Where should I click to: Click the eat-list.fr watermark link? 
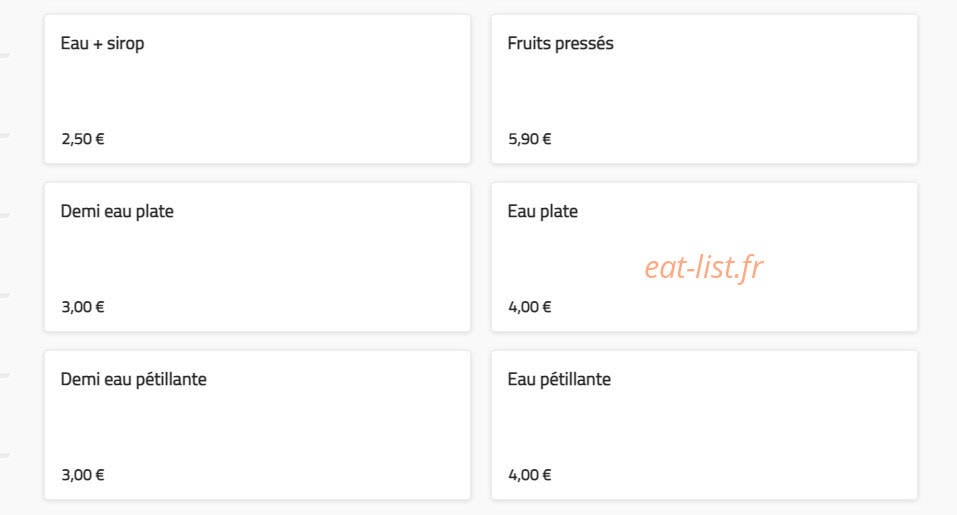click(x=704, y=267)
